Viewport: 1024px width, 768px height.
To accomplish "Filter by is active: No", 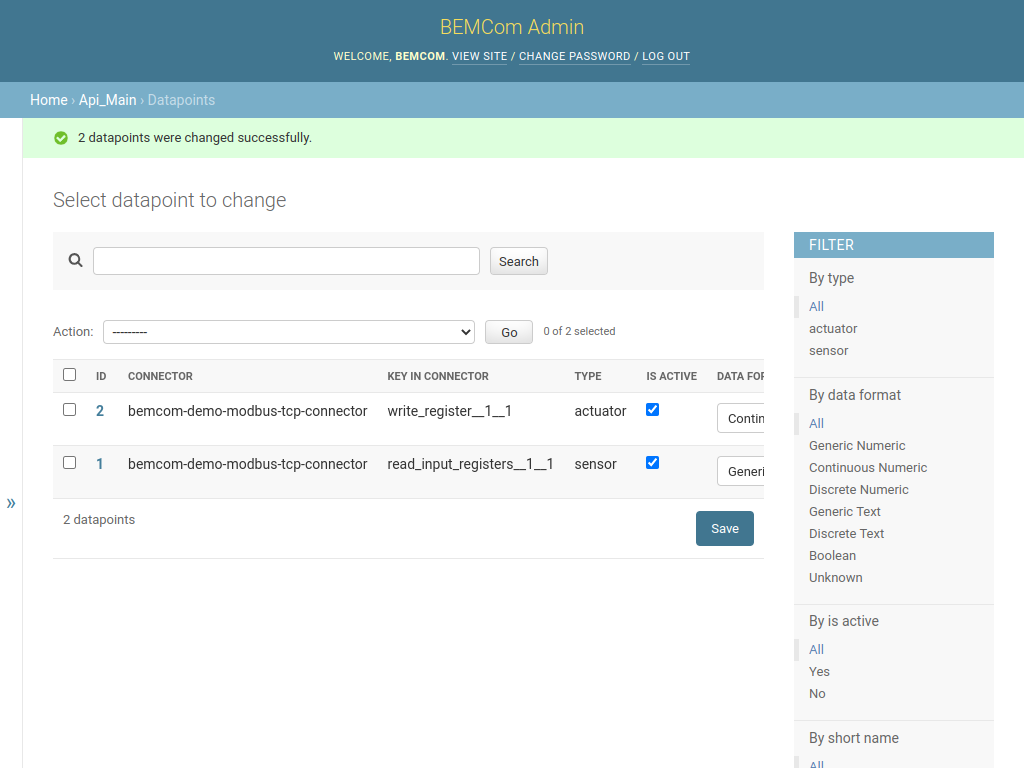I will tap(817, 694).
